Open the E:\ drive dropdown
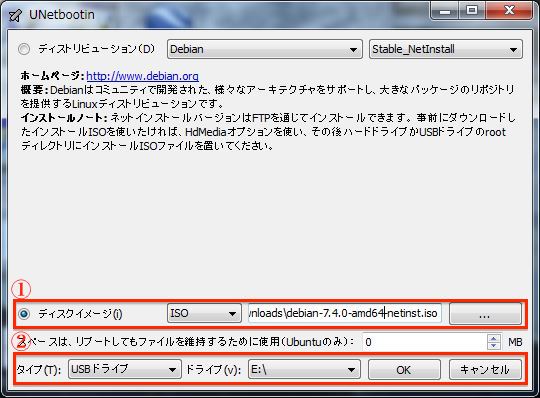Screen dimensions: 540x398 [304, 369]
